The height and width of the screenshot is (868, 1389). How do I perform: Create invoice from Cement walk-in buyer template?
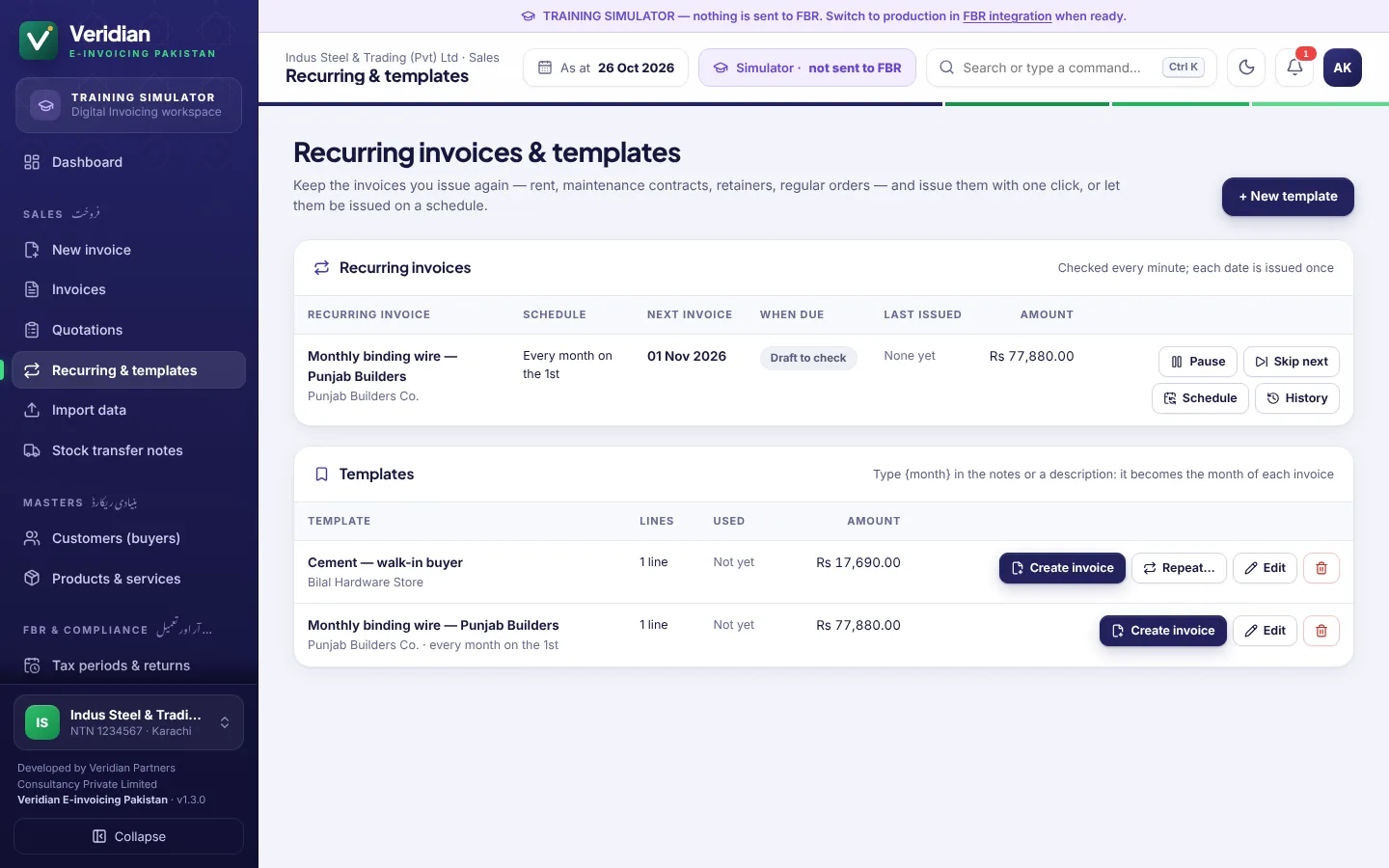tap(1062, 568)
